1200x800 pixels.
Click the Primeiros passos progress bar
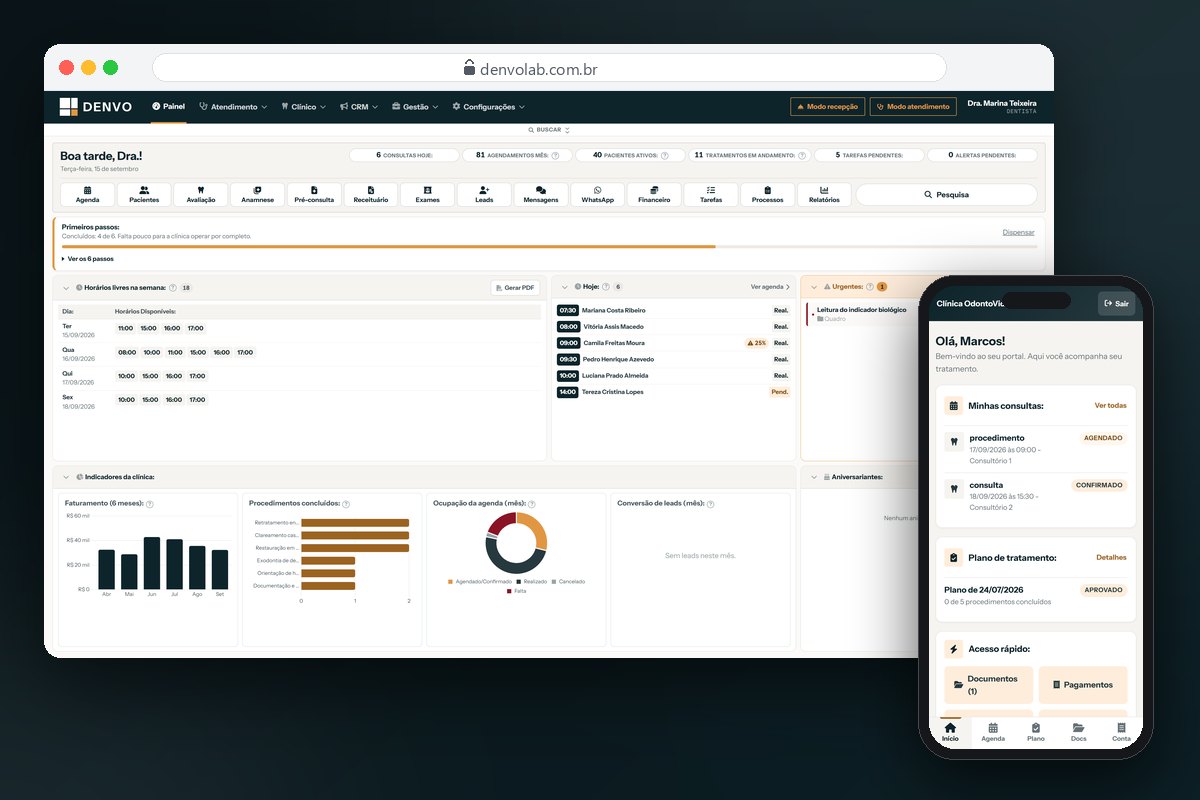pyautogui.click(x=548, y=246)
